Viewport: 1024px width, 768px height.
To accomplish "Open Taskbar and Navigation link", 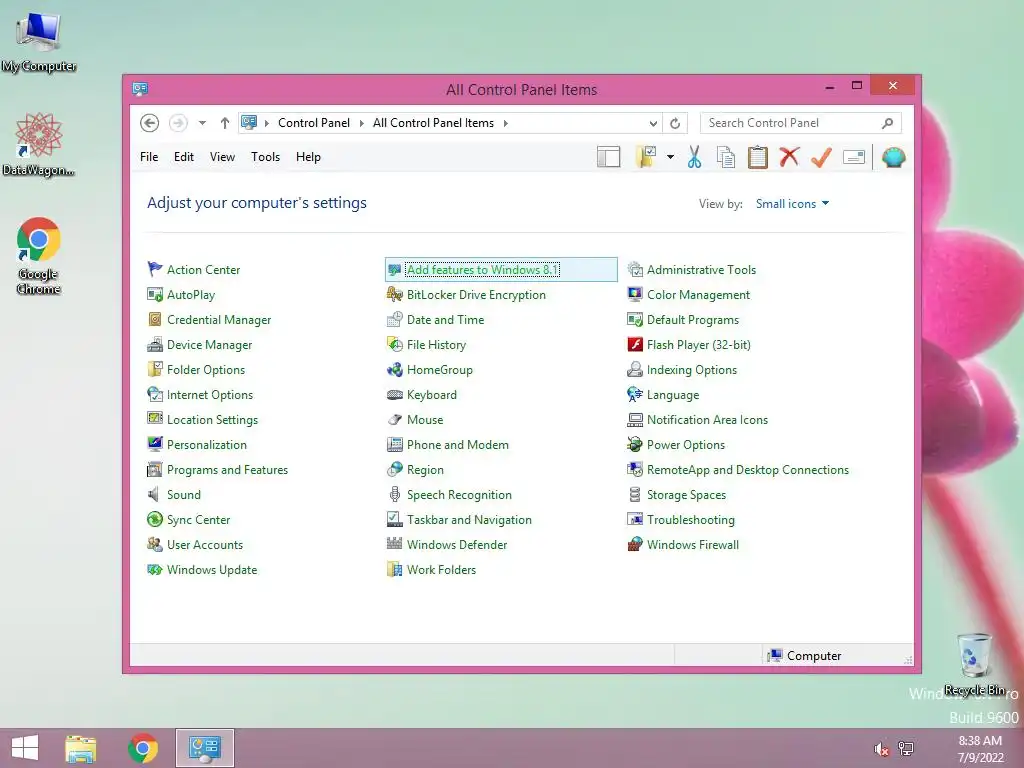I will coord(469,519).
